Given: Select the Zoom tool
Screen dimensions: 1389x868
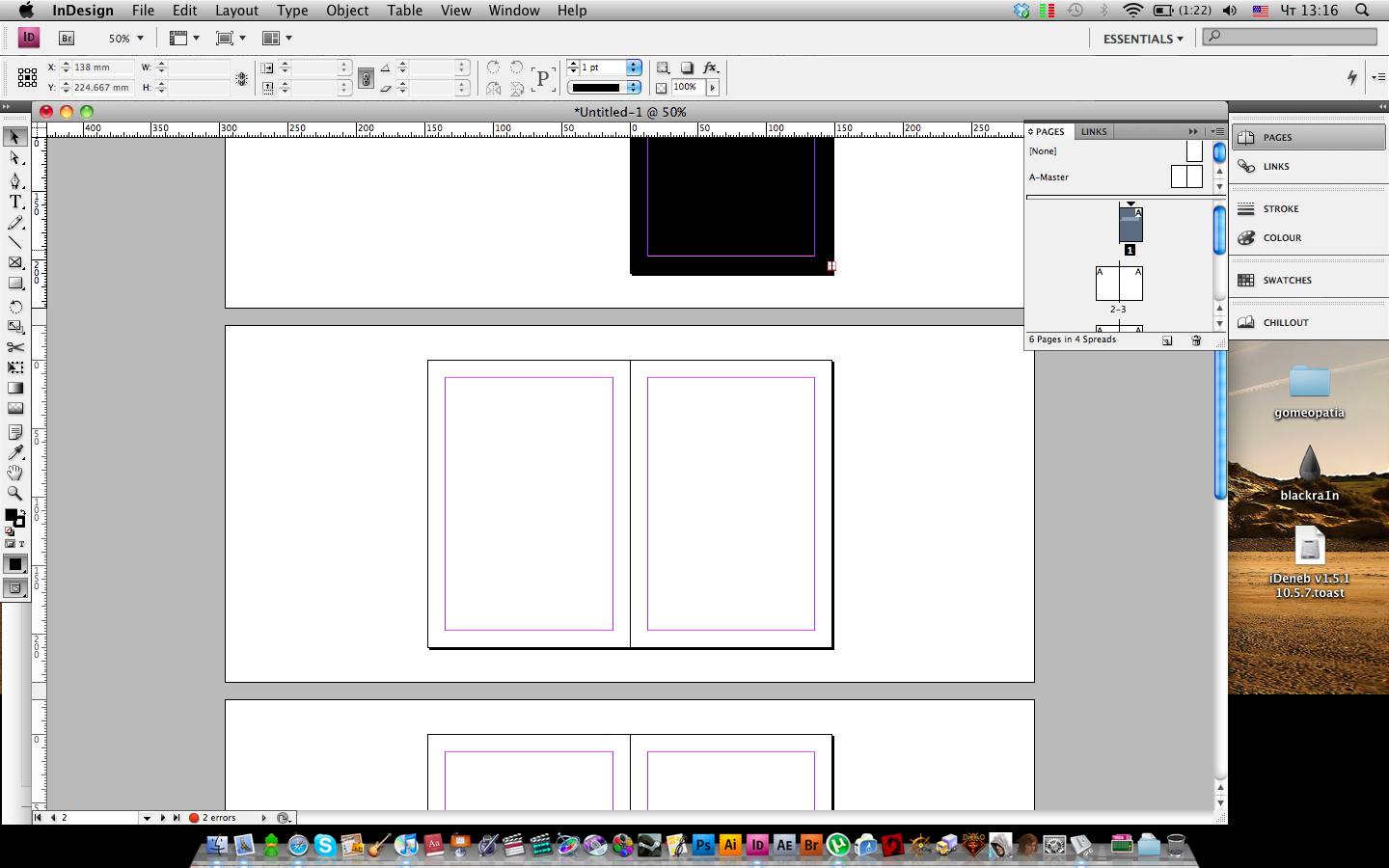Looking at the screenshot, I should [14, 493].
